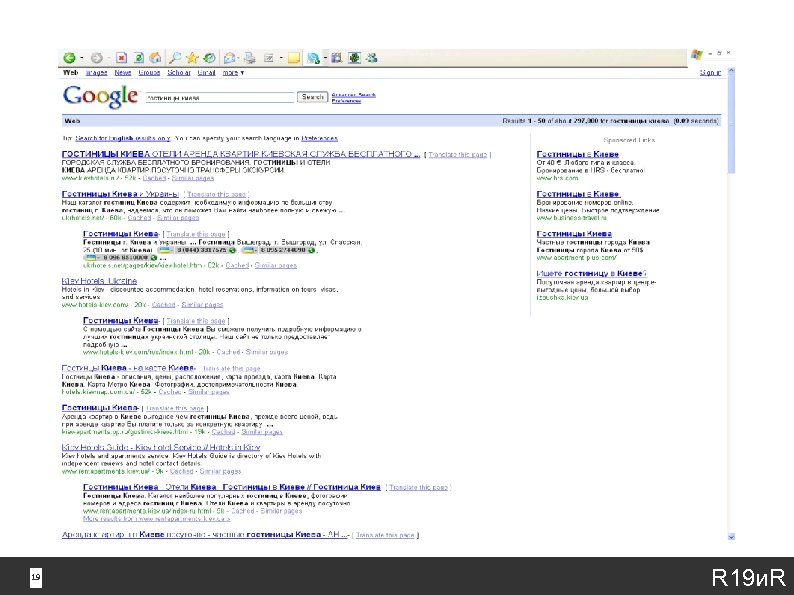Open 'Kiev Hotels Guide - Kiev Hotel Service' result
The image size is (794, 595).
click(x=161, y=447)
